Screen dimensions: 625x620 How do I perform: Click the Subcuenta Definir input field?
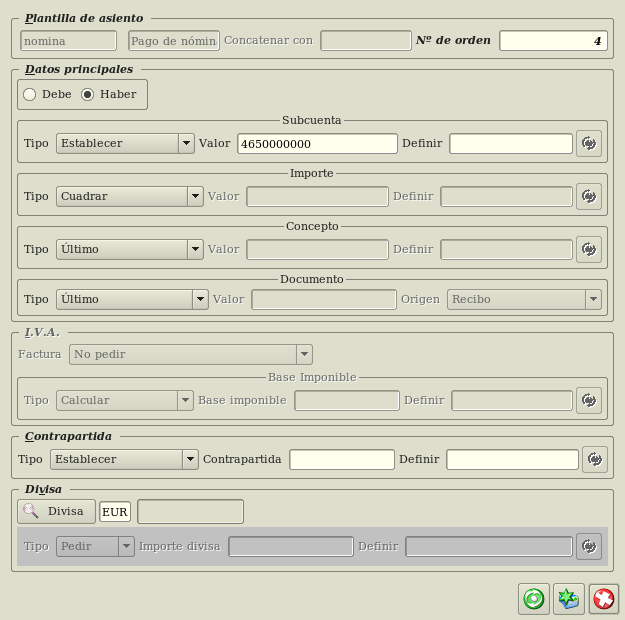511,144
